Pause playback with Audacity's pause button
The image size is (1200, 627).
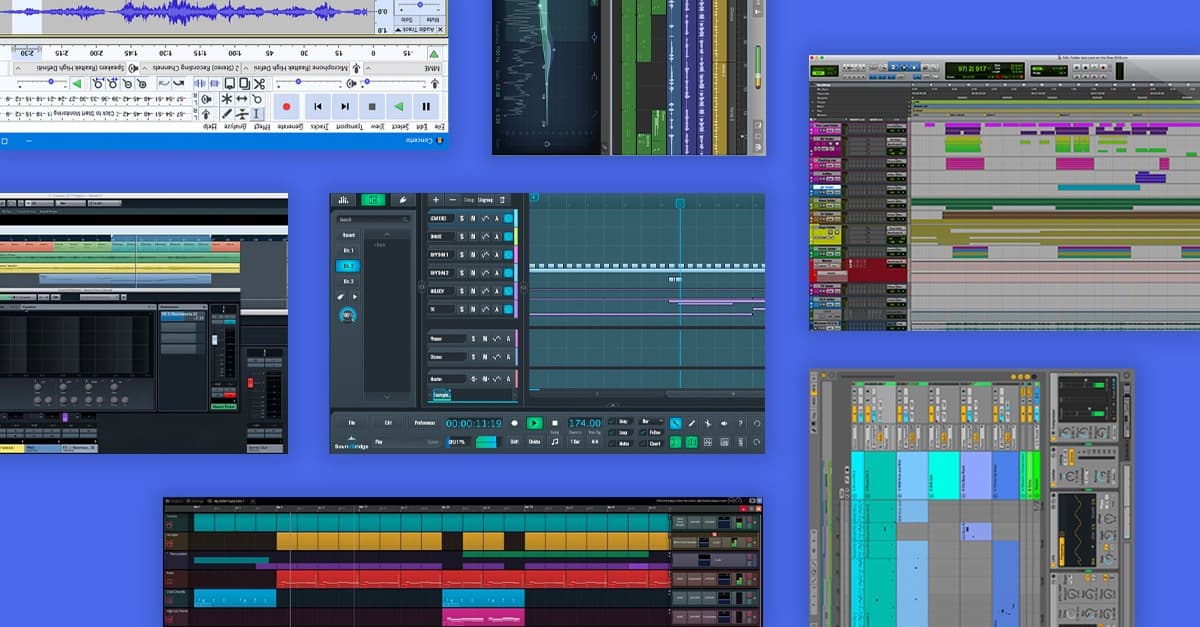pyautogui.click(x=426, y=106)
